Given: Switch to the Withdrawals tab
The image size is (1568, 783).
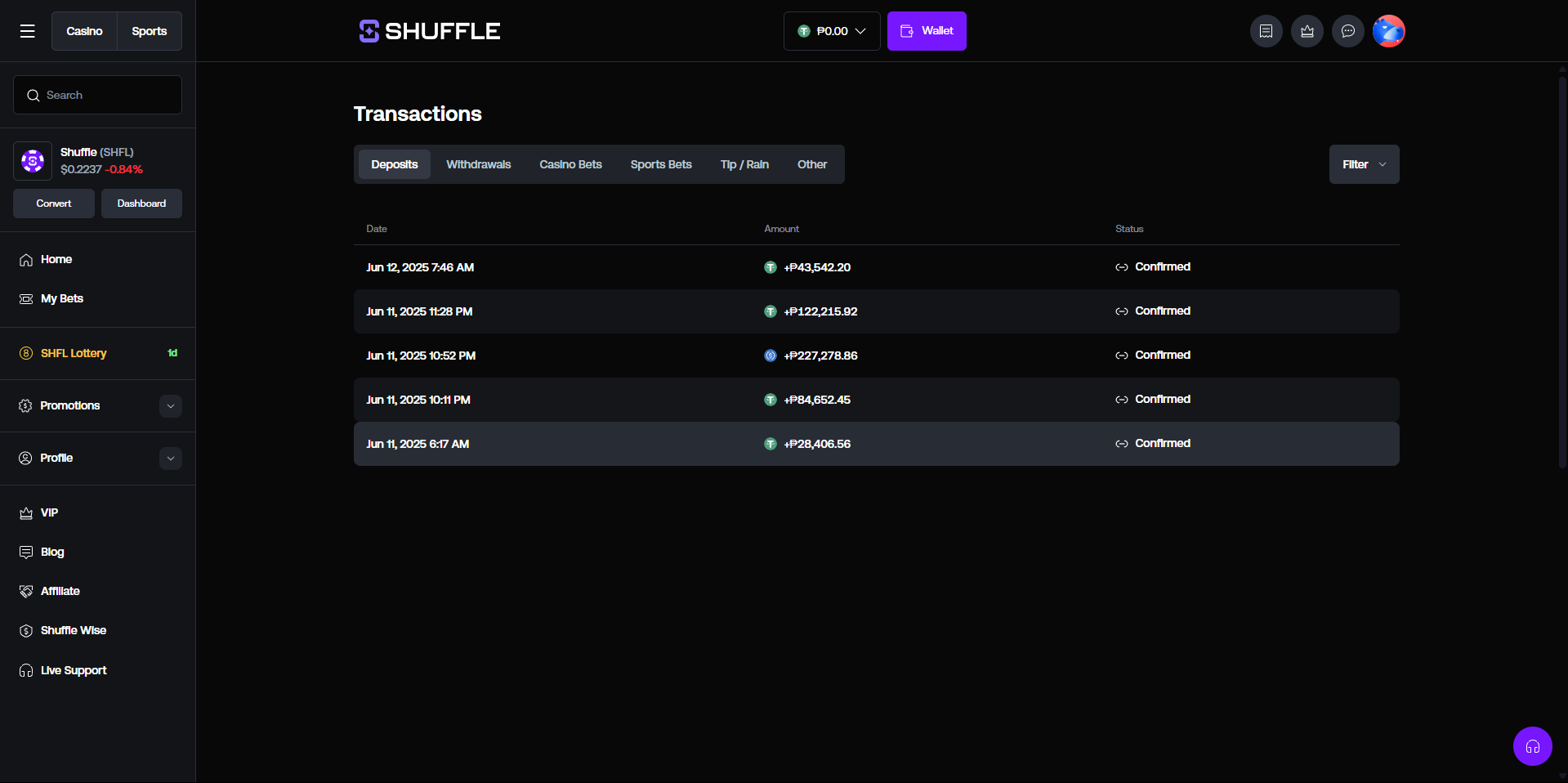Looking at the screenshot, I should tap(479, 164).
